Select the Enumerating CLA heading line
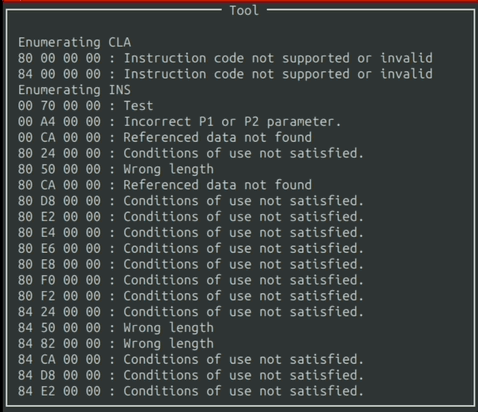Screen dimensions: 478x412 point(74,42)
